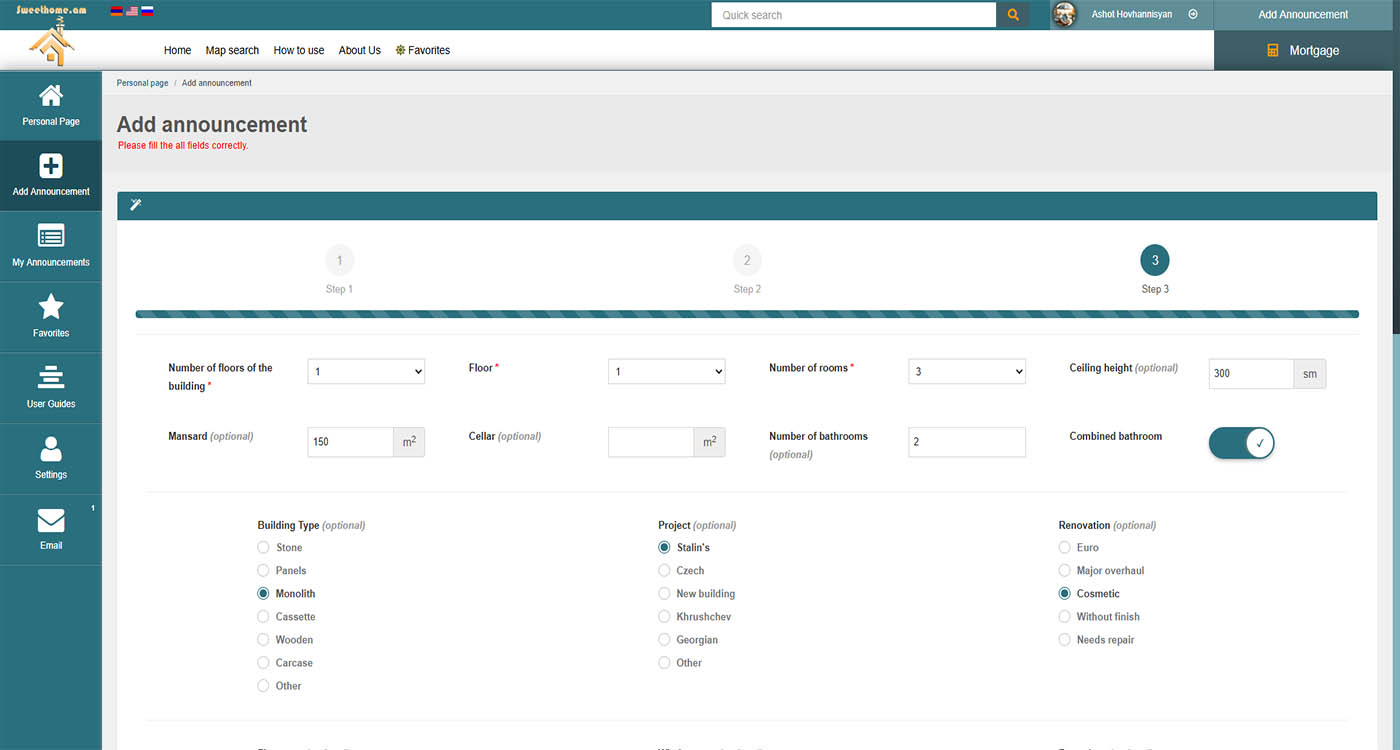This screenshot has height=750, width=1400.
Task: Open Favorites star icon in sidebar
Action: (51, 307)
